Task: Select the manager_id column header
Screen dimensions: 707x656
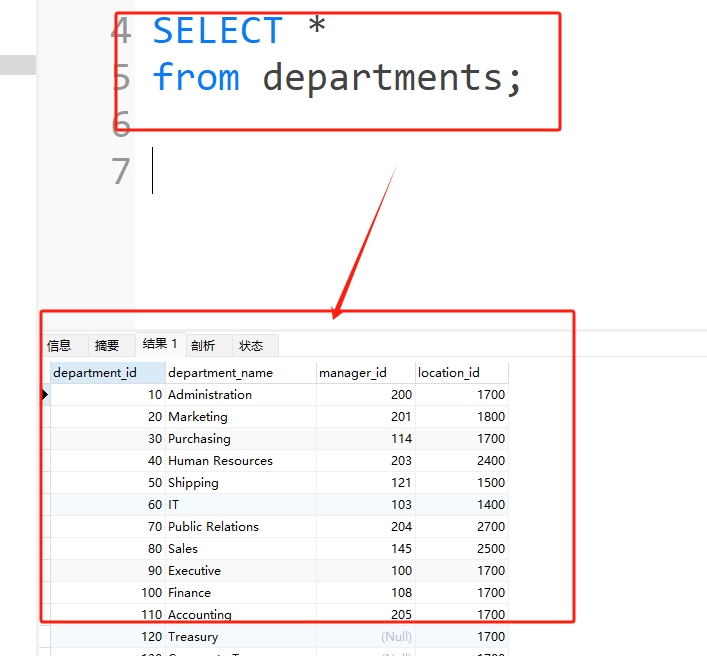Action: [x=352, y=373]
